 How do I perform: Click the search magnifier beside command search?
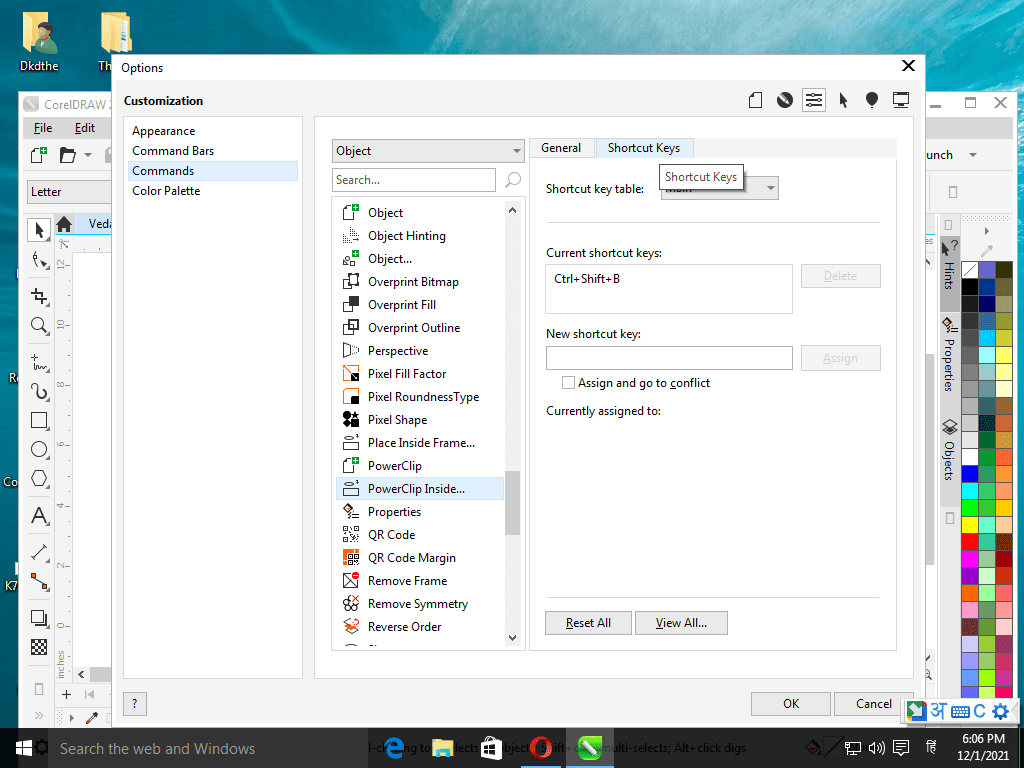pos(513,180)
